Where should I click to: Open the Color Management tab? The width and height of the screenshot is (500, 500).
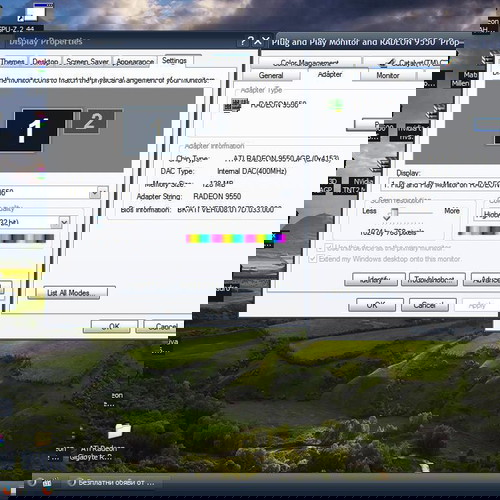point(309,63)
